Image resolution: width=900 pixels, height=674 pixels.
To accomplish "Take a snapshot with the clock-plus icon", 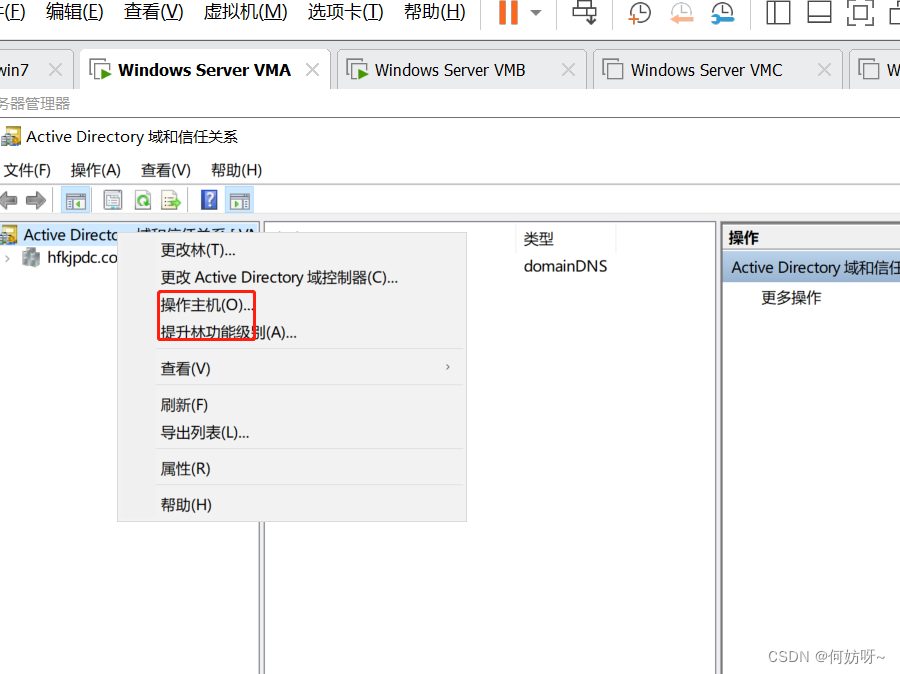I will 639,13.
